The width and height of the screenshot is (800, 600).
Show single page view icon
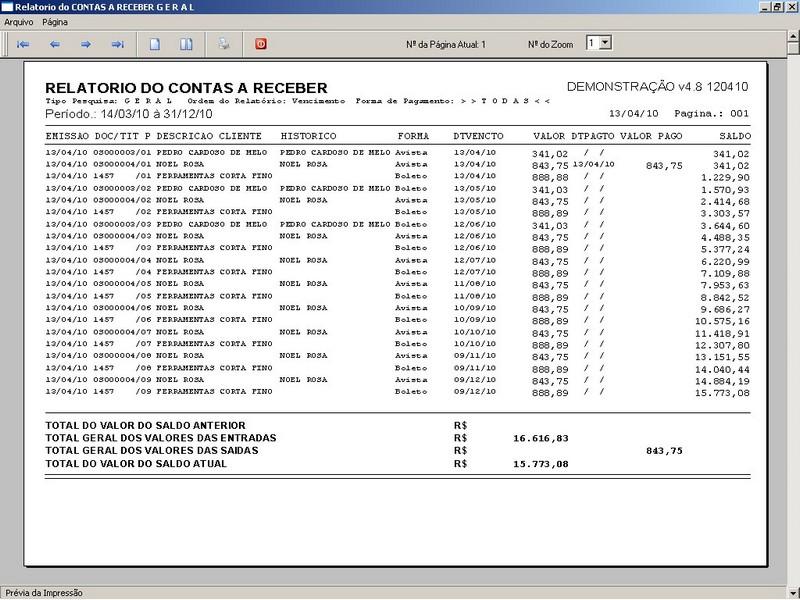pos(155,44)
